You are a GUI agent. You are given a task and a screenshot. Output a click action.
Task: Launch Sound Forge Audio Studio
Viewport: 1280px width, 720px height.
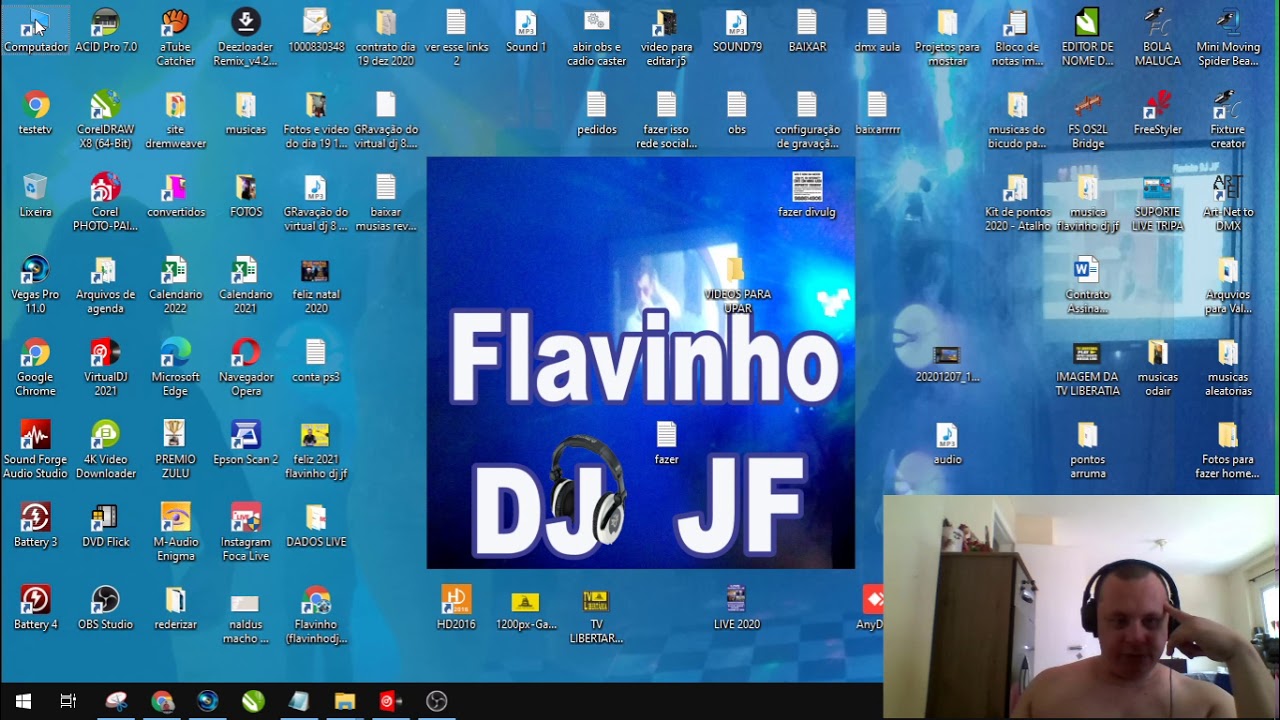coord(35,450)
